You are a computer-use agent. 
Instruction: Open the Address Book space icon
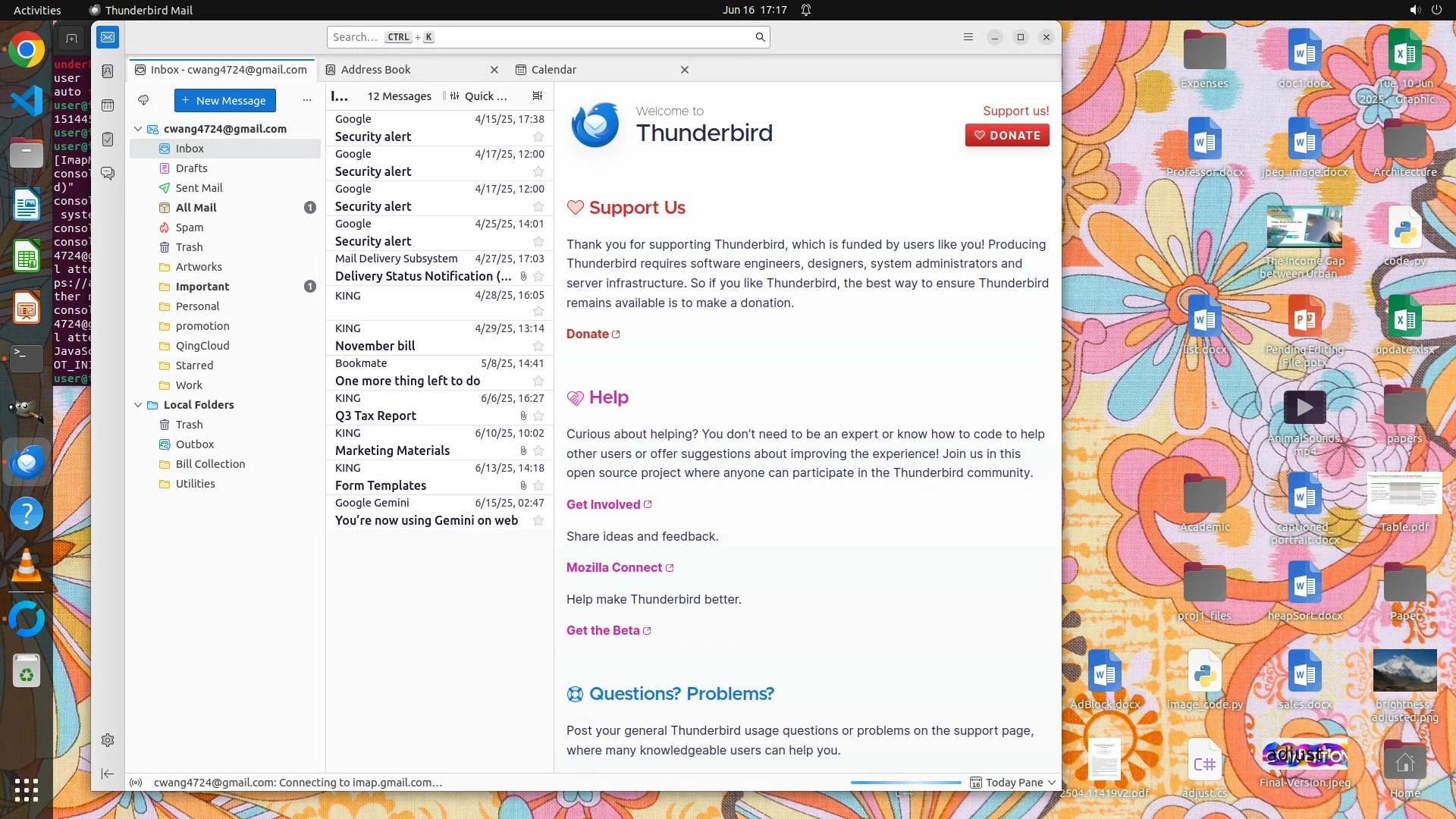tap(108, 71)
